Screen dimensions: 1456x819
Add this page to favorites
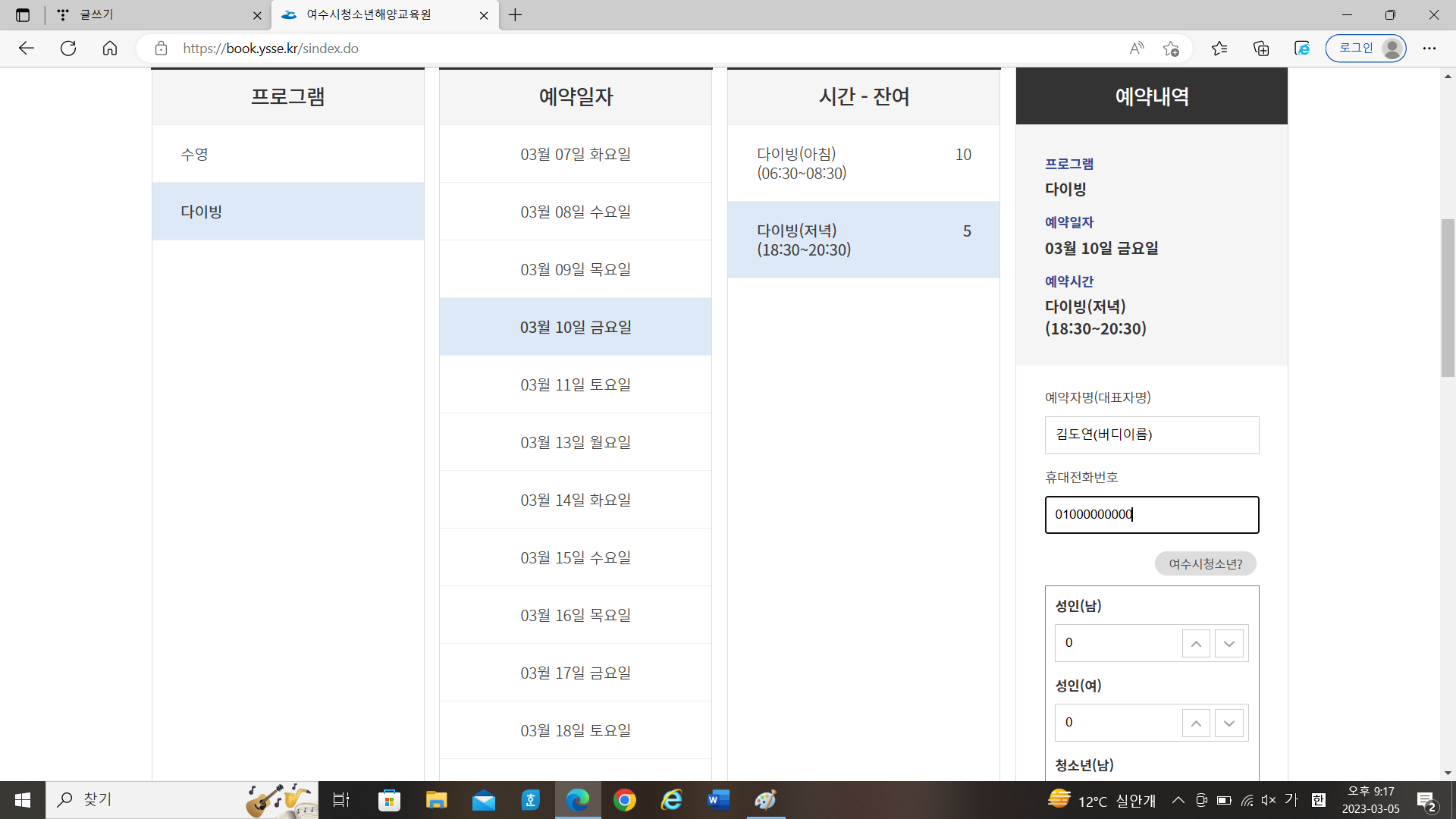1171,49
